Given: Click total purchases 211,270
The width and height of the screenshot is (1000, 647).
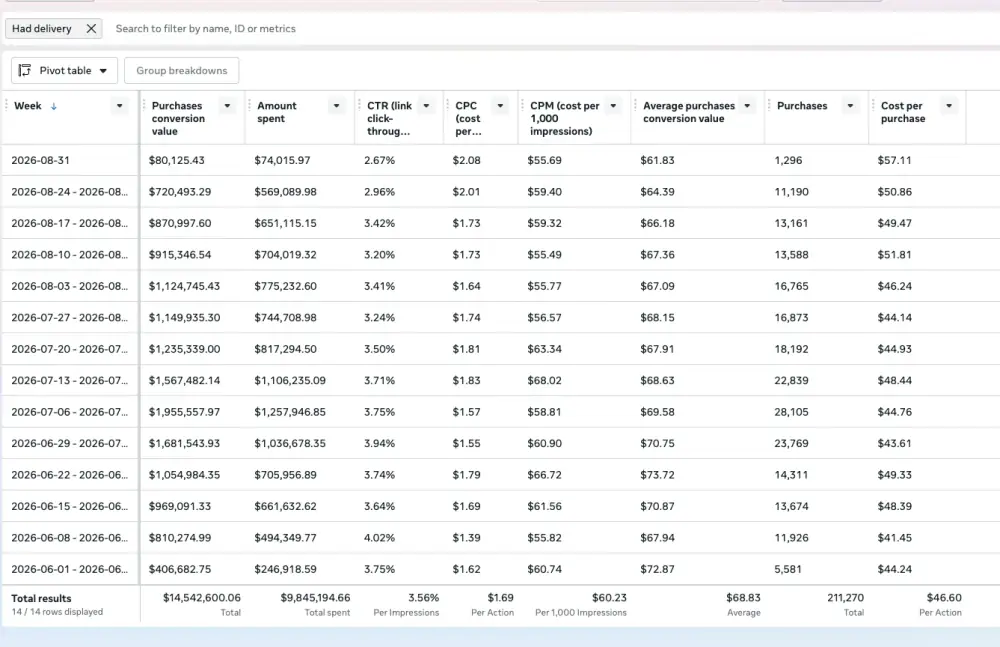Looking at the screenshot, I should tap(846, 598).
